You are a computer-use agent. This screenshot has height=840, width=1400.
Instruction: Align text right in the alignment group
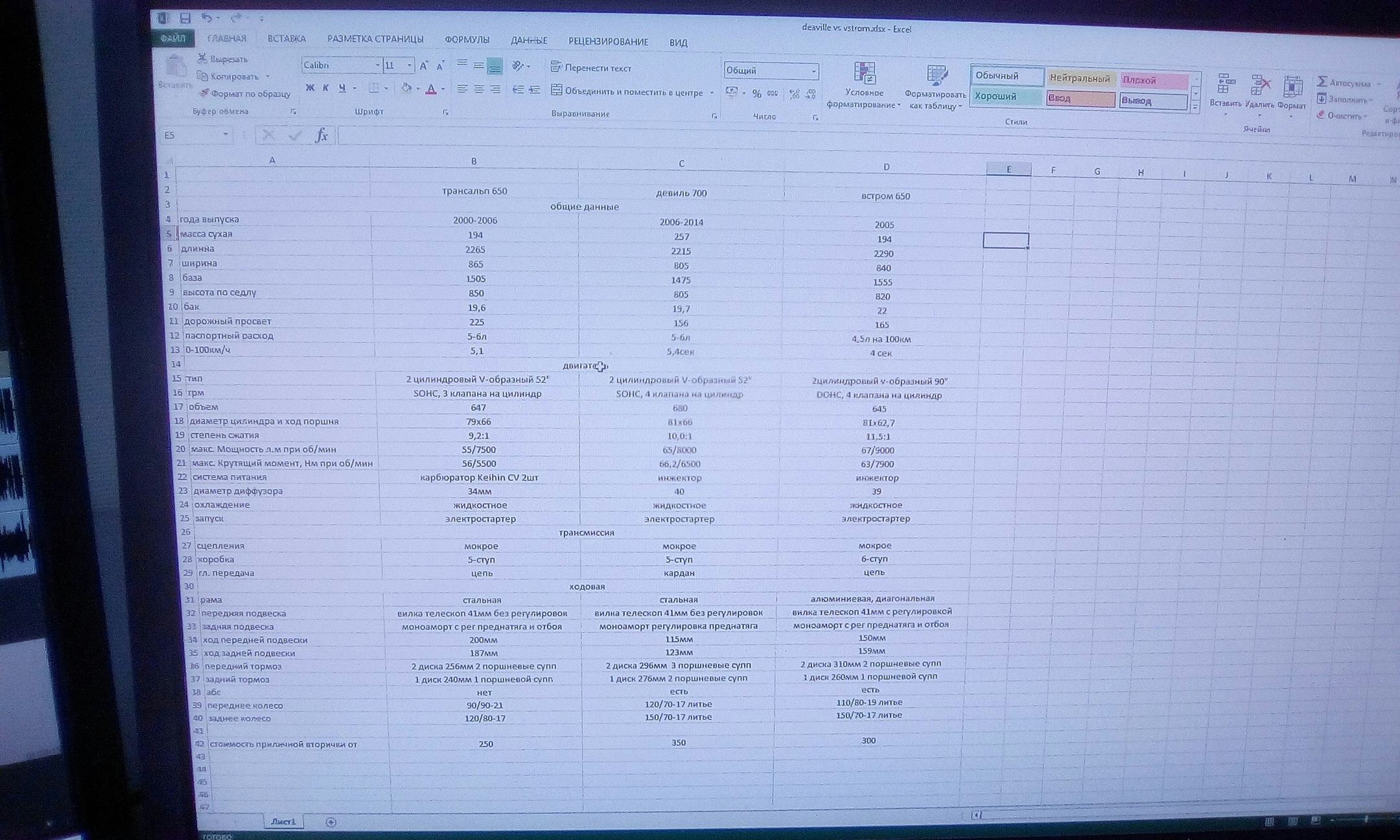coord(495,89)
